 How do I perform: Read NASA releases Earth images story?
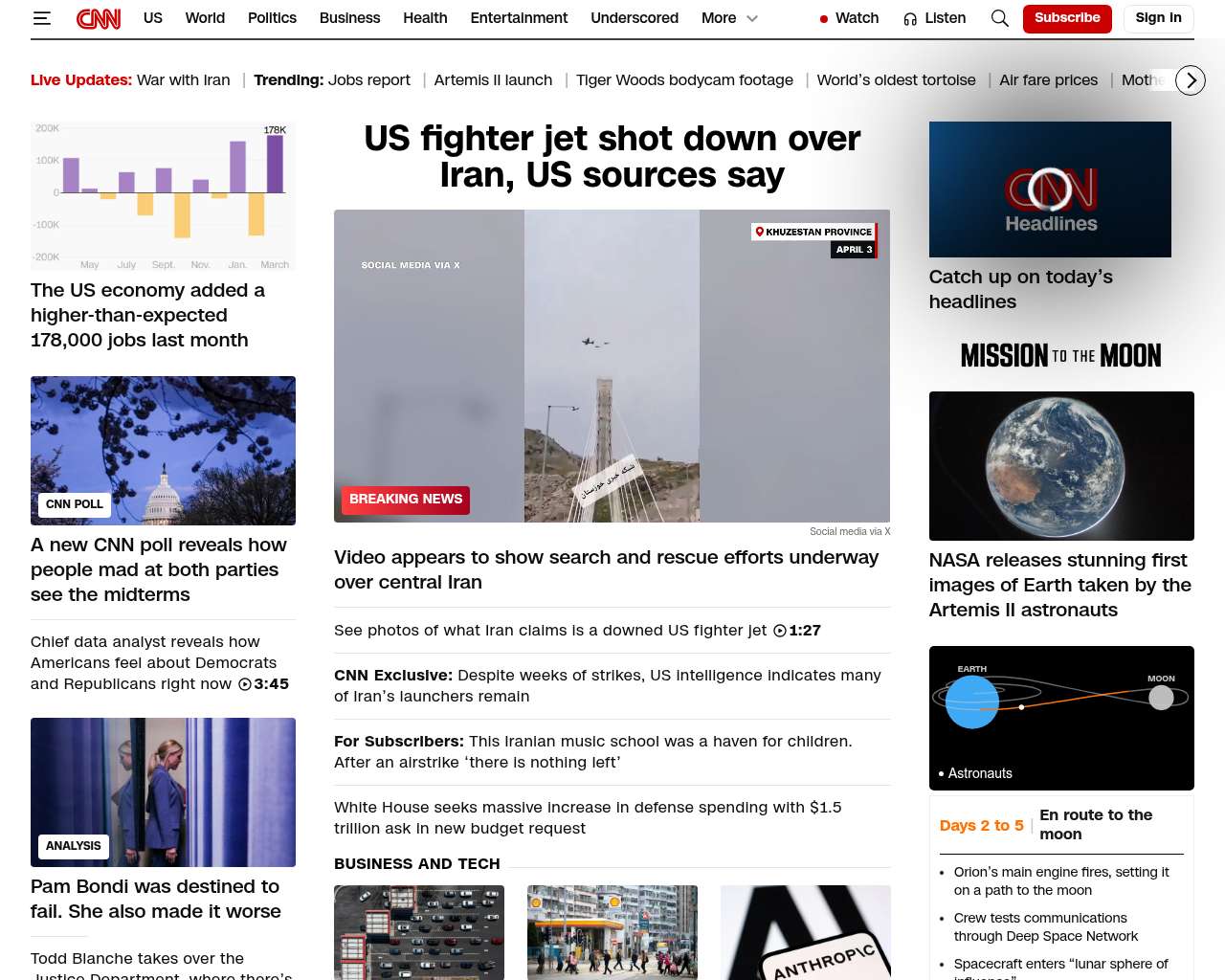1060,585
